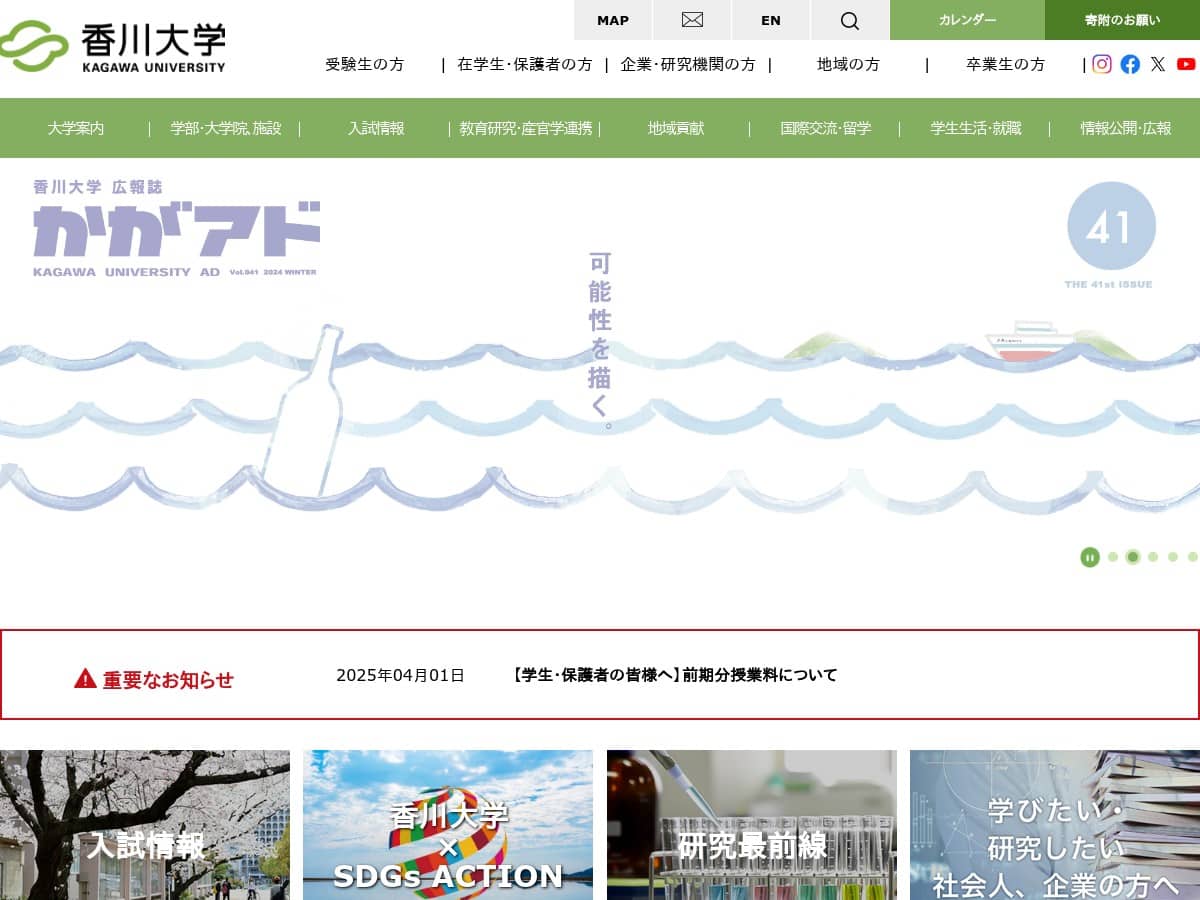Click the 重要なお知らせ heading
The image size is (1200, 900).
168,680
